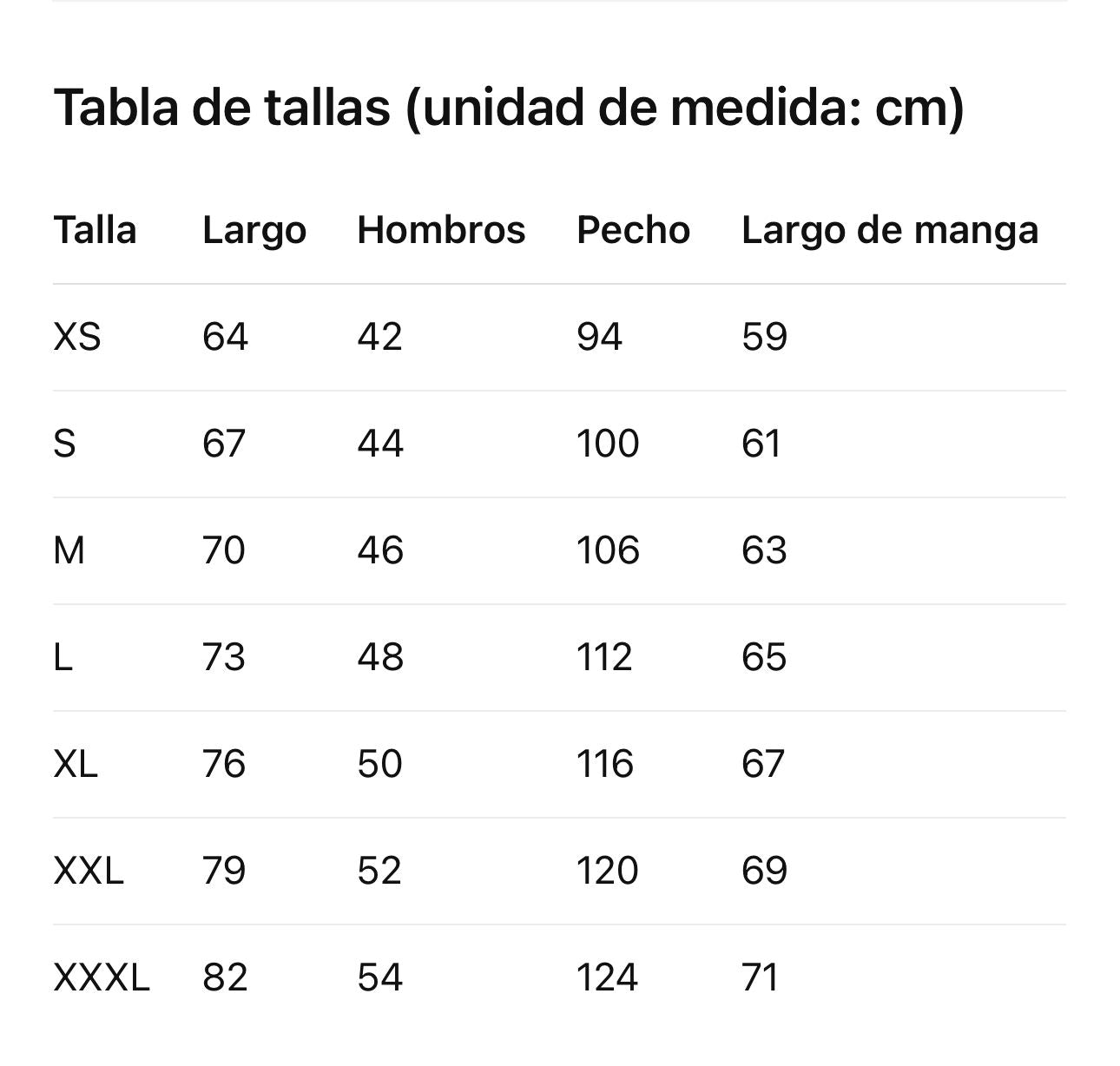Viewport: 1120px width, 1066px height.
Task: Click the sleeve length 71 for XXXL
Action: coord(760,977)
